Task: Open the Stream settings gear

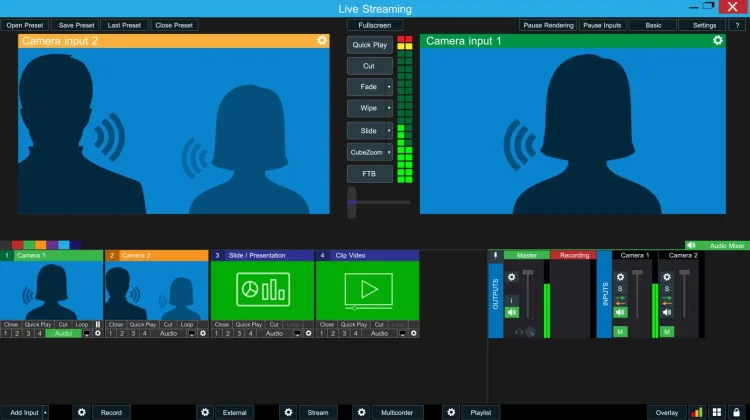Action: [x=288, y=412]
